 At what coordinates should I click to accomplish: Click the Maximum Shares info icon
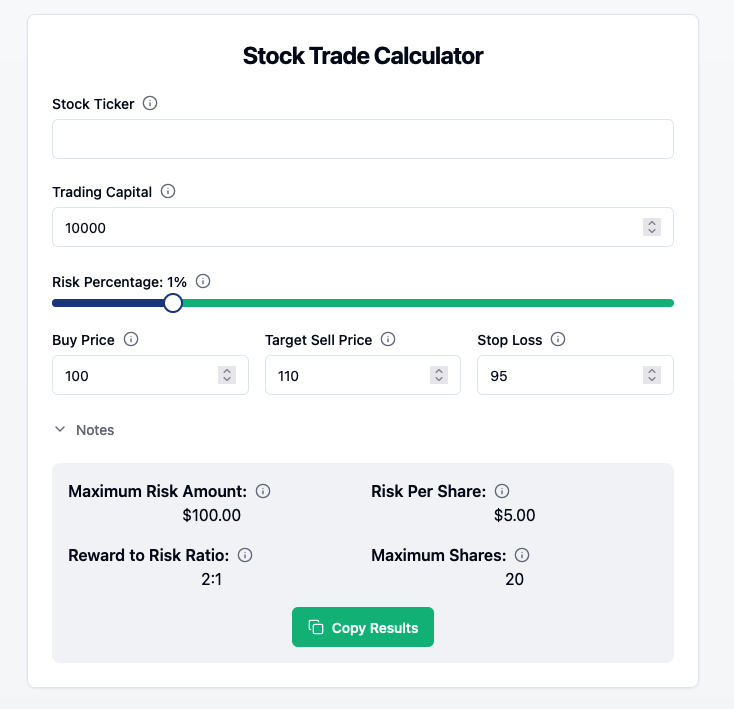click(522, 555)
